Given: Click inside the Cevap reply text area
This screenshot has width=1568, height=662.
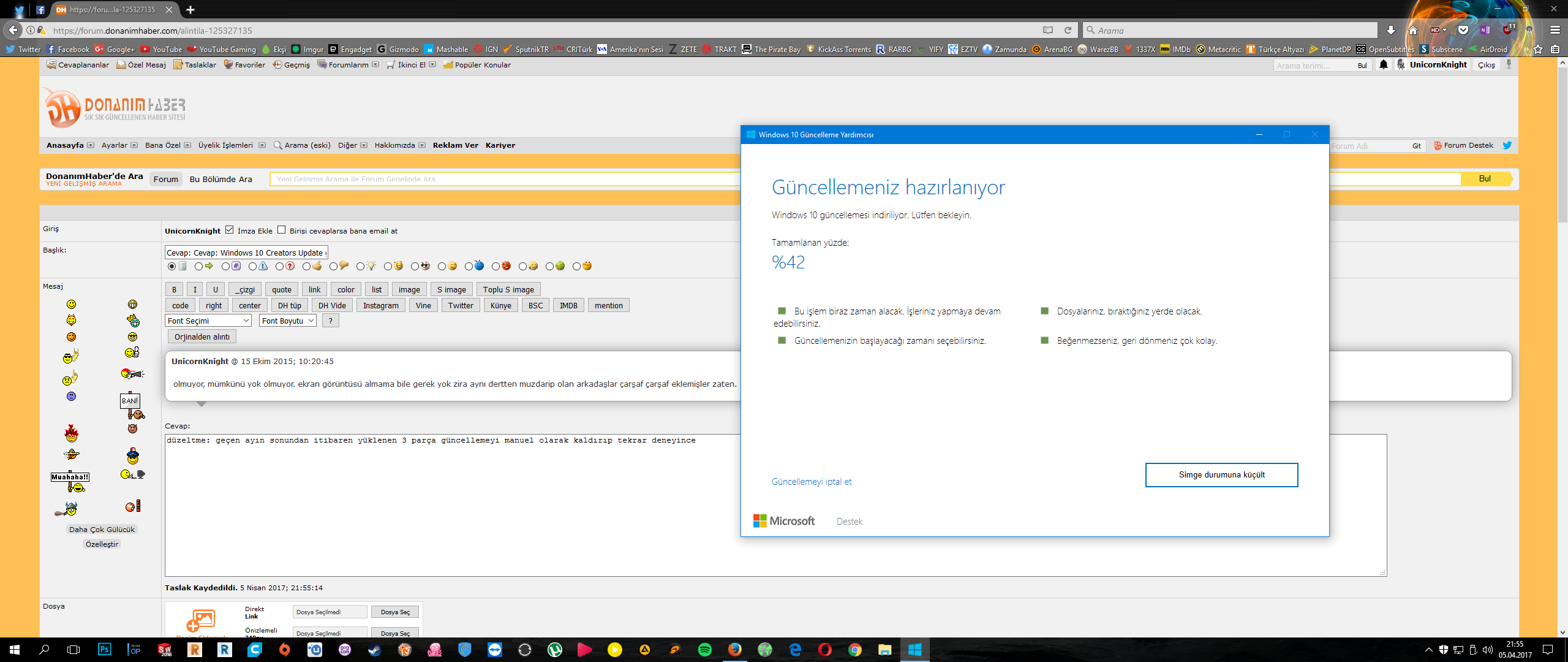Looking at the screenshot, I should click(x=775, y=505).
